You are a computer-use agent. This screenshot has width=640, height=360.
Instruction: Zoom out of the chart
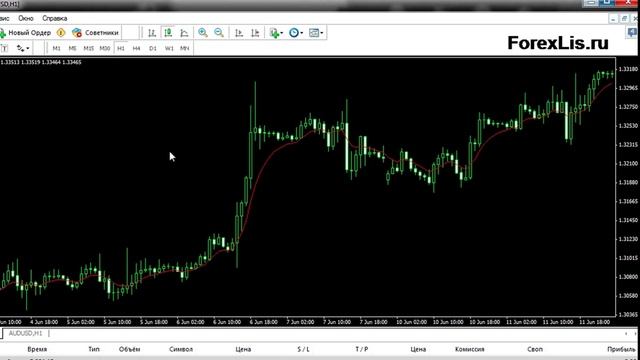tap(219, 33)
